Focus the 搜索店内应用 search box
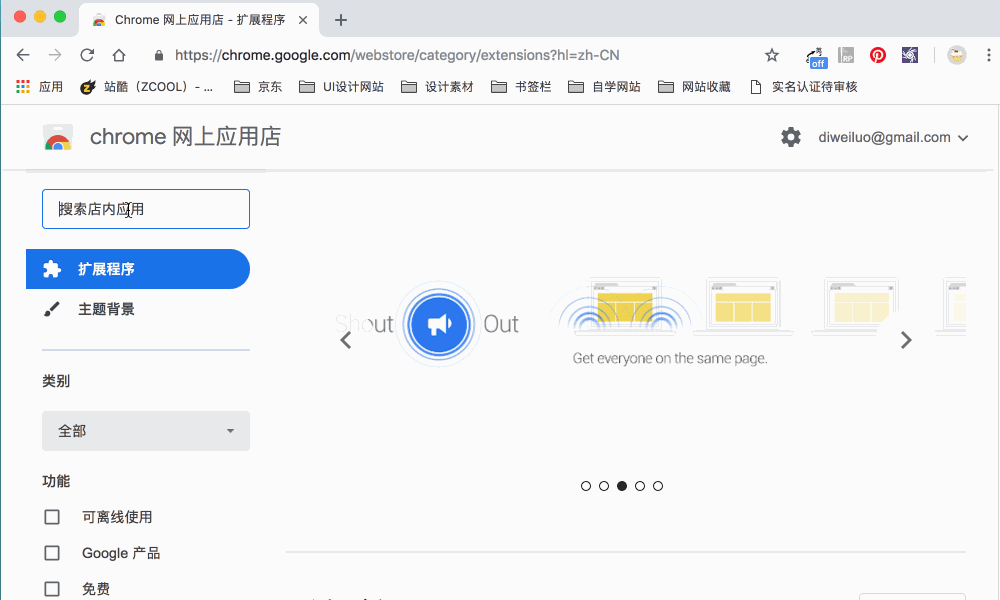This screenshot has height=600, width=1000. (146, 209)
